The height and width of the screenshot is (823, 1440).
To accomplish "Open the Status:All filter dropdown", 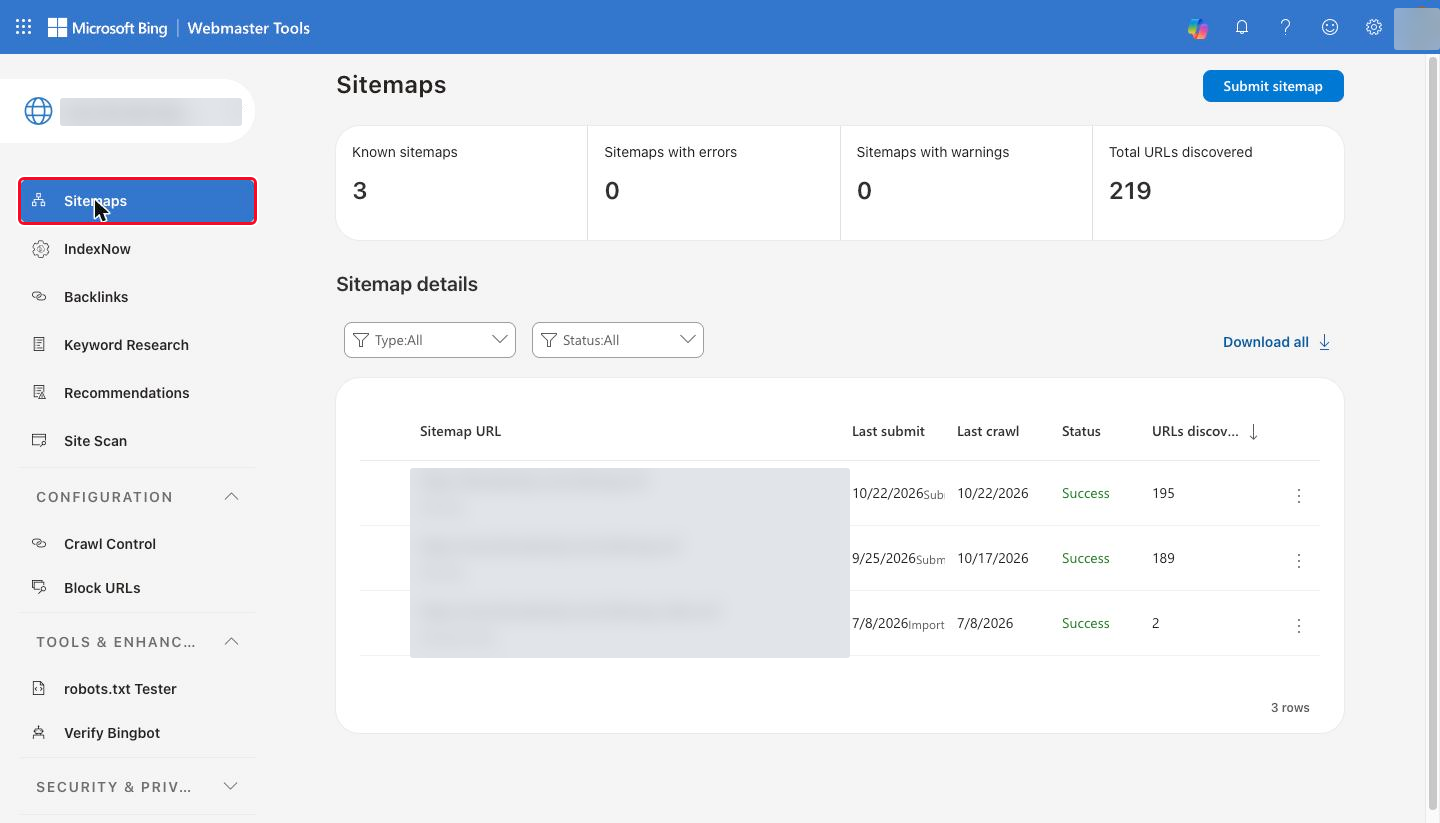I will (618, 340).
